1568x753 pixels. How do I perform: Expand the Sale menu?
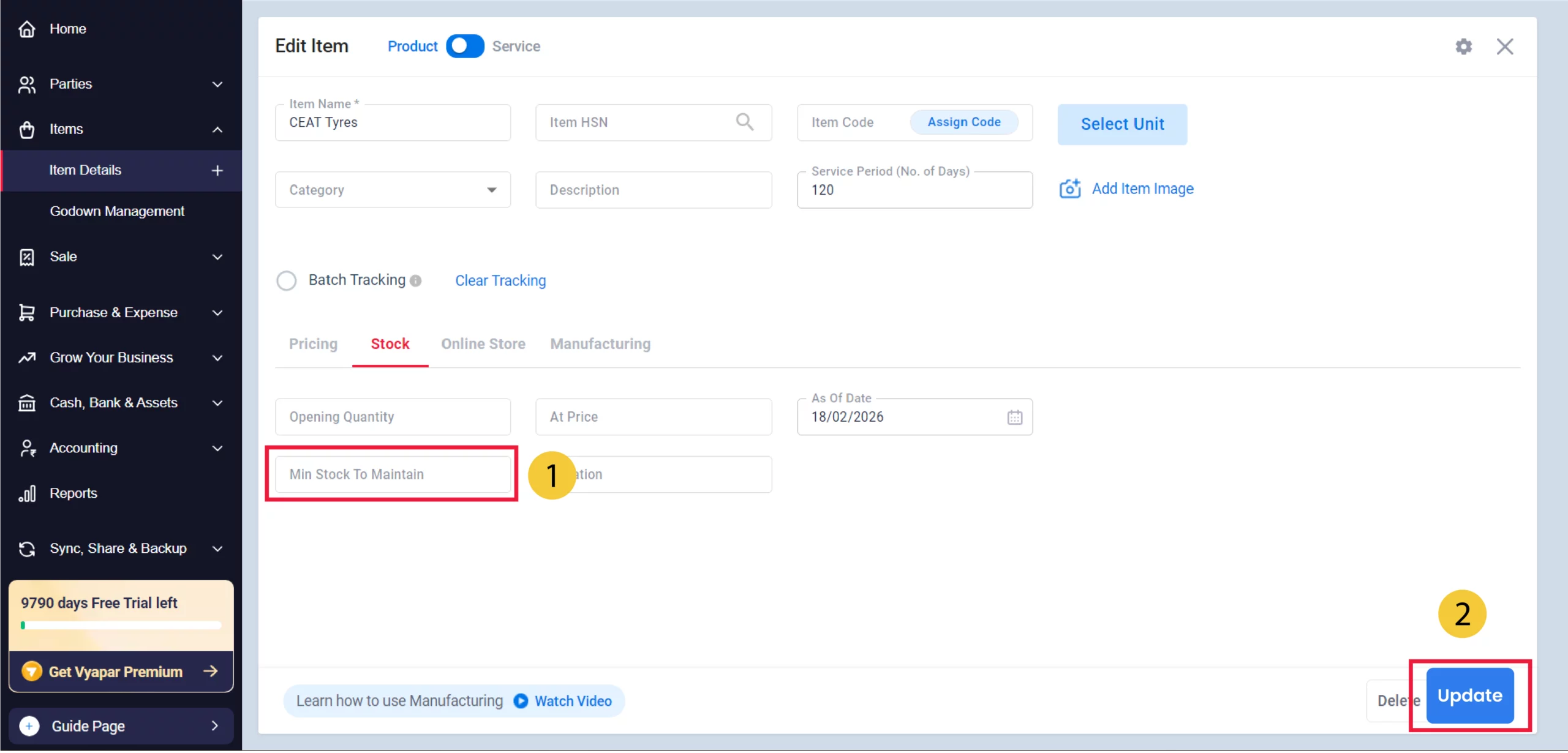pos(217,257)
